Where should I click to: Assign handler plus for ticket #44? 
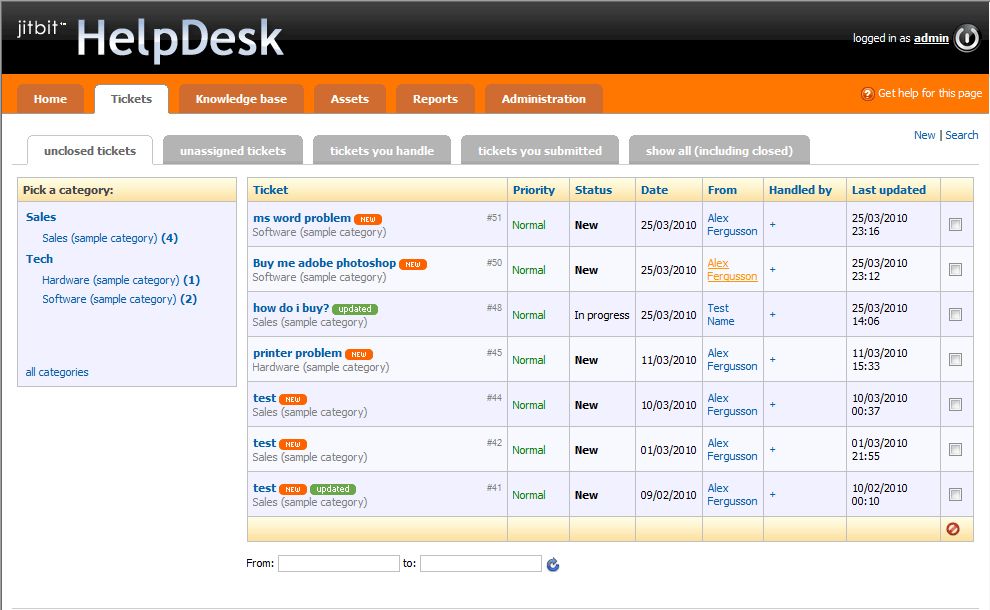(x=772, y=405)
